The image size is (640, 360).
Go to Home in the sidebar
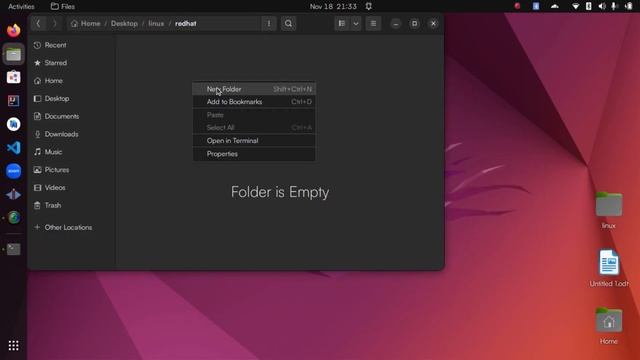pyautogui.click(x=71, y=81)
